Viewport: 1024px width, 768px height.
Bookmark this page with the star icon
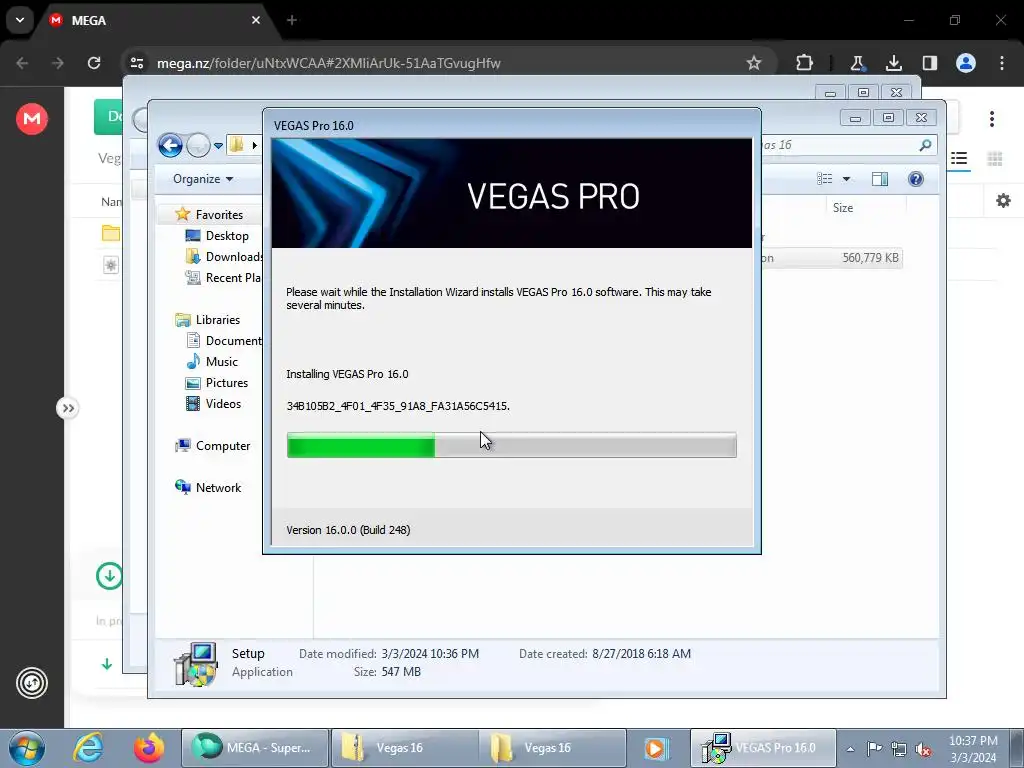click(x=754, y=63)
